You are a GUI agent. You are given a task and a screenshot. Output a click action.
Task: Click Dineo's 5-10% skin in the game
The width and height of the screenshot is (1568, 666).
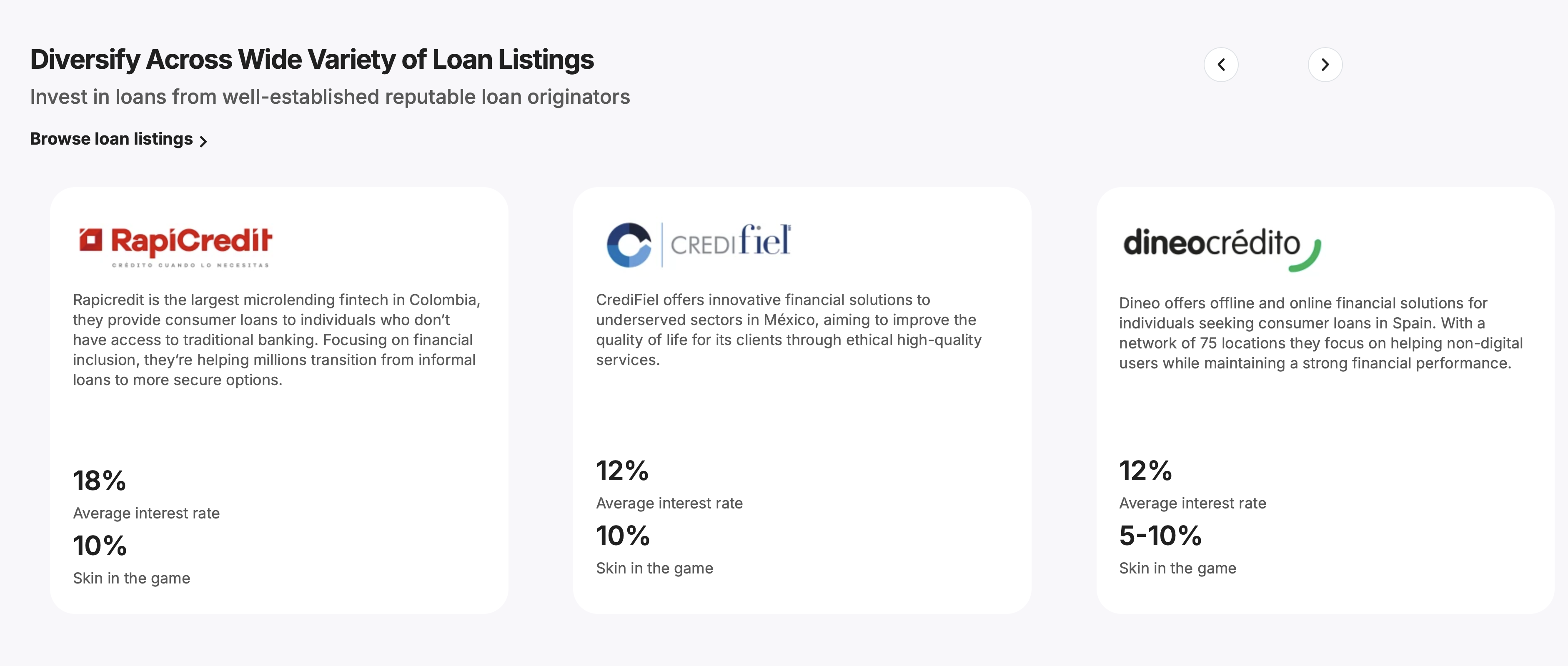click(x=1160, y=536)
